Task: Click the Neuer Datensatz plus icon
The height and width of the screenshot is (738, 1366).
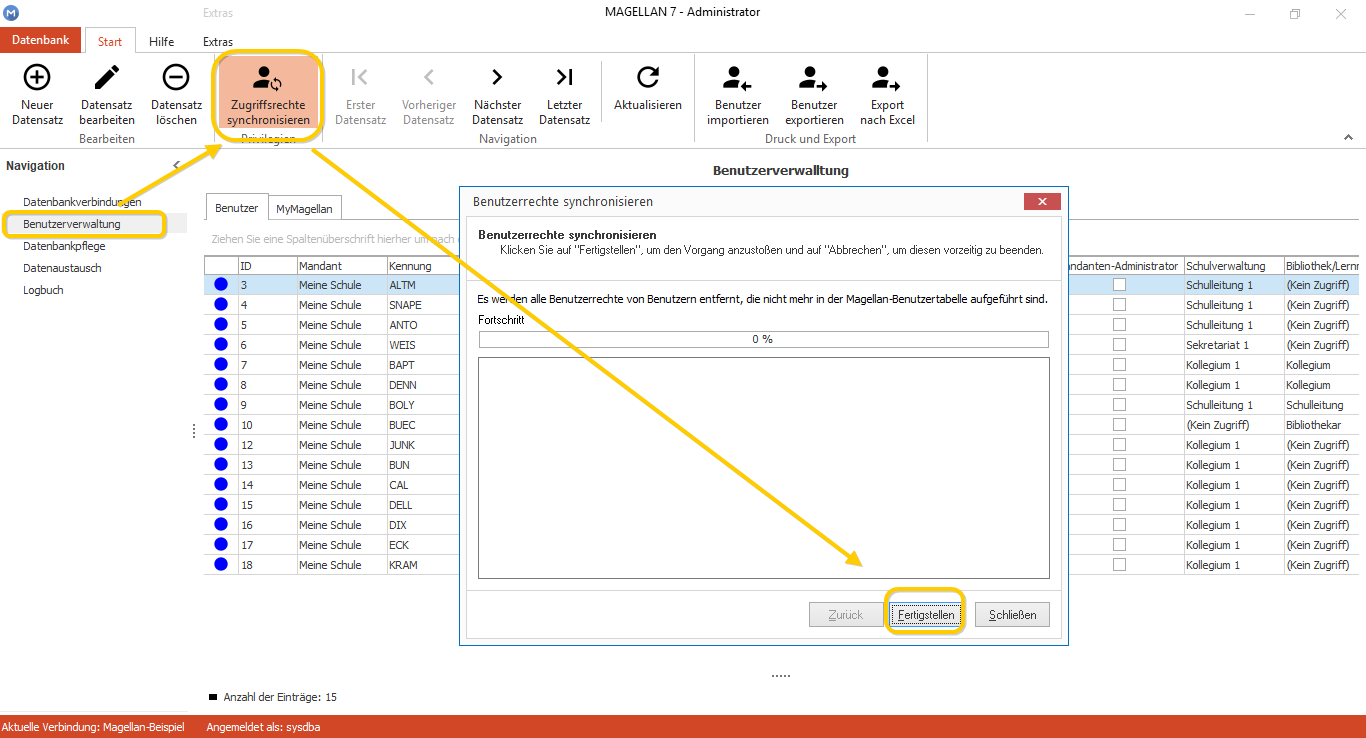Action: click(x=37, y=77)
